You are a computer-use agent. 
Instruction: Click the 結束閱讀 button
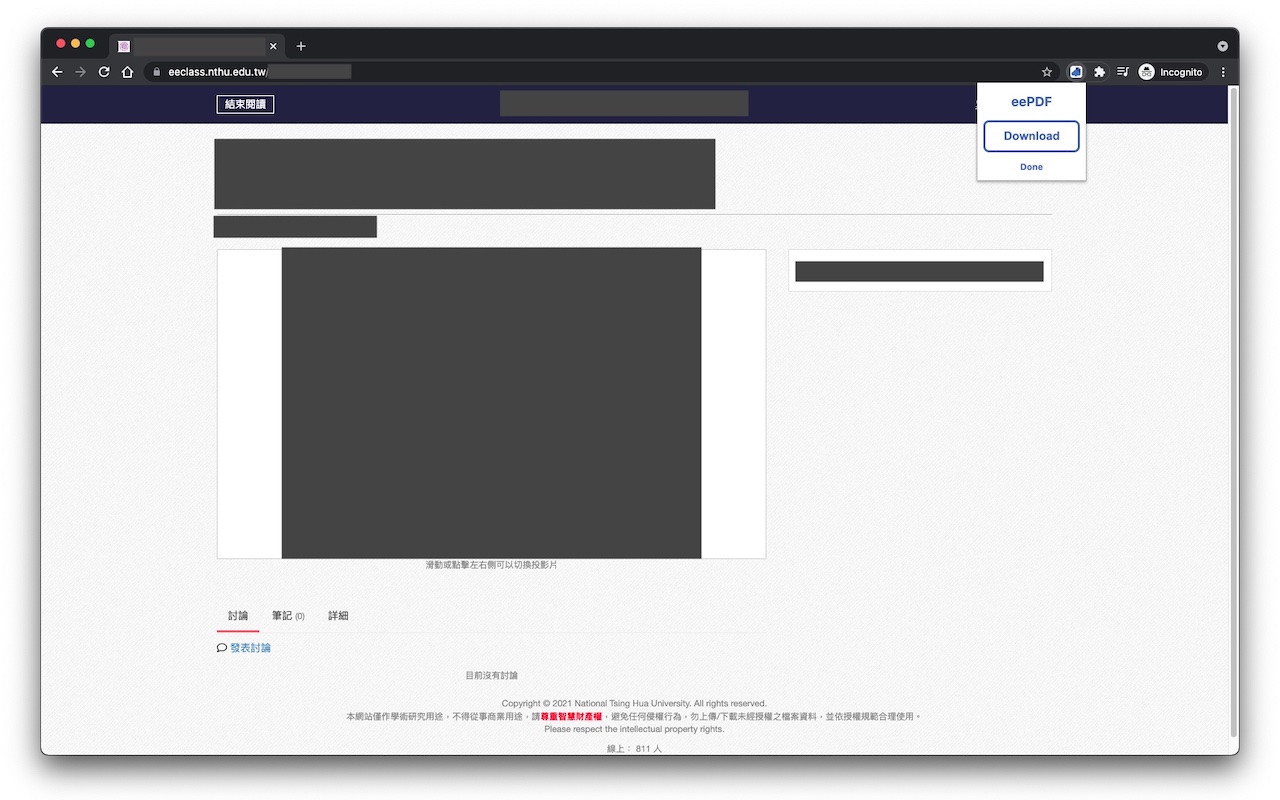tap(245, 104)
